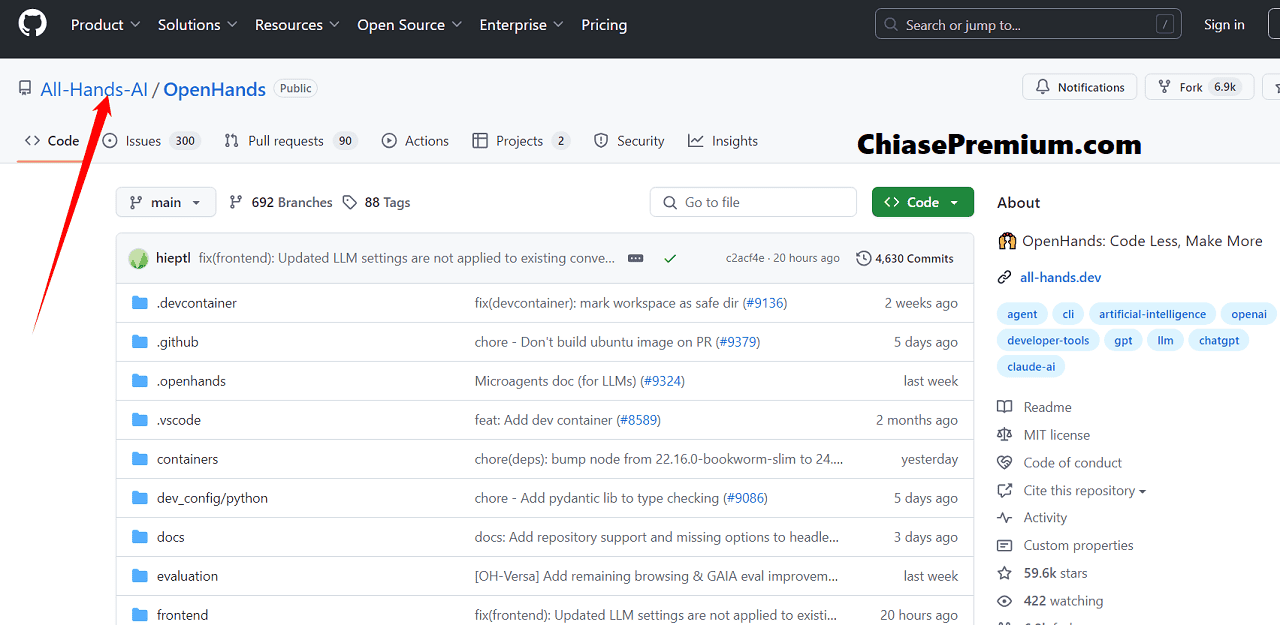Viewport: 1280px width, 625px height.
Task: Click the hieptl author avatar
Action: click(139, 258)
